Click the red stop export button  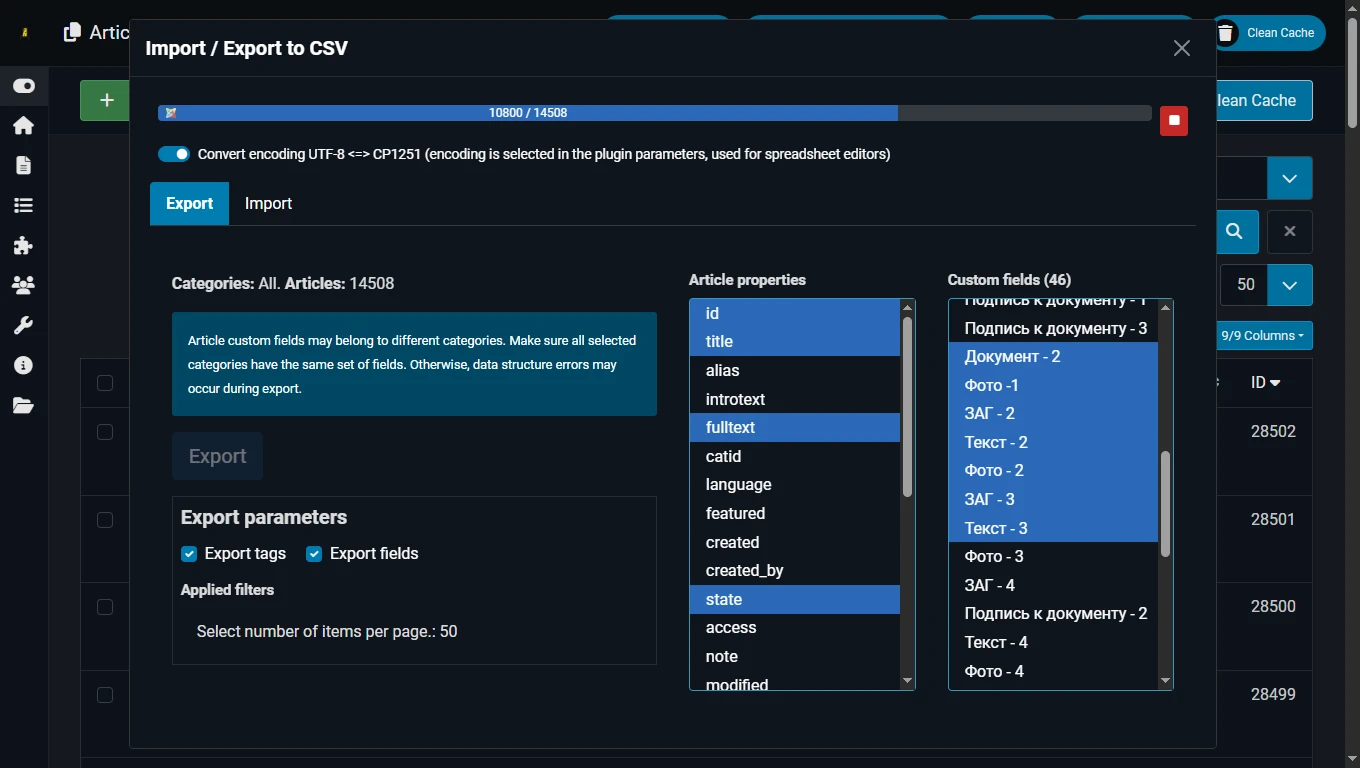(1174, 121)
